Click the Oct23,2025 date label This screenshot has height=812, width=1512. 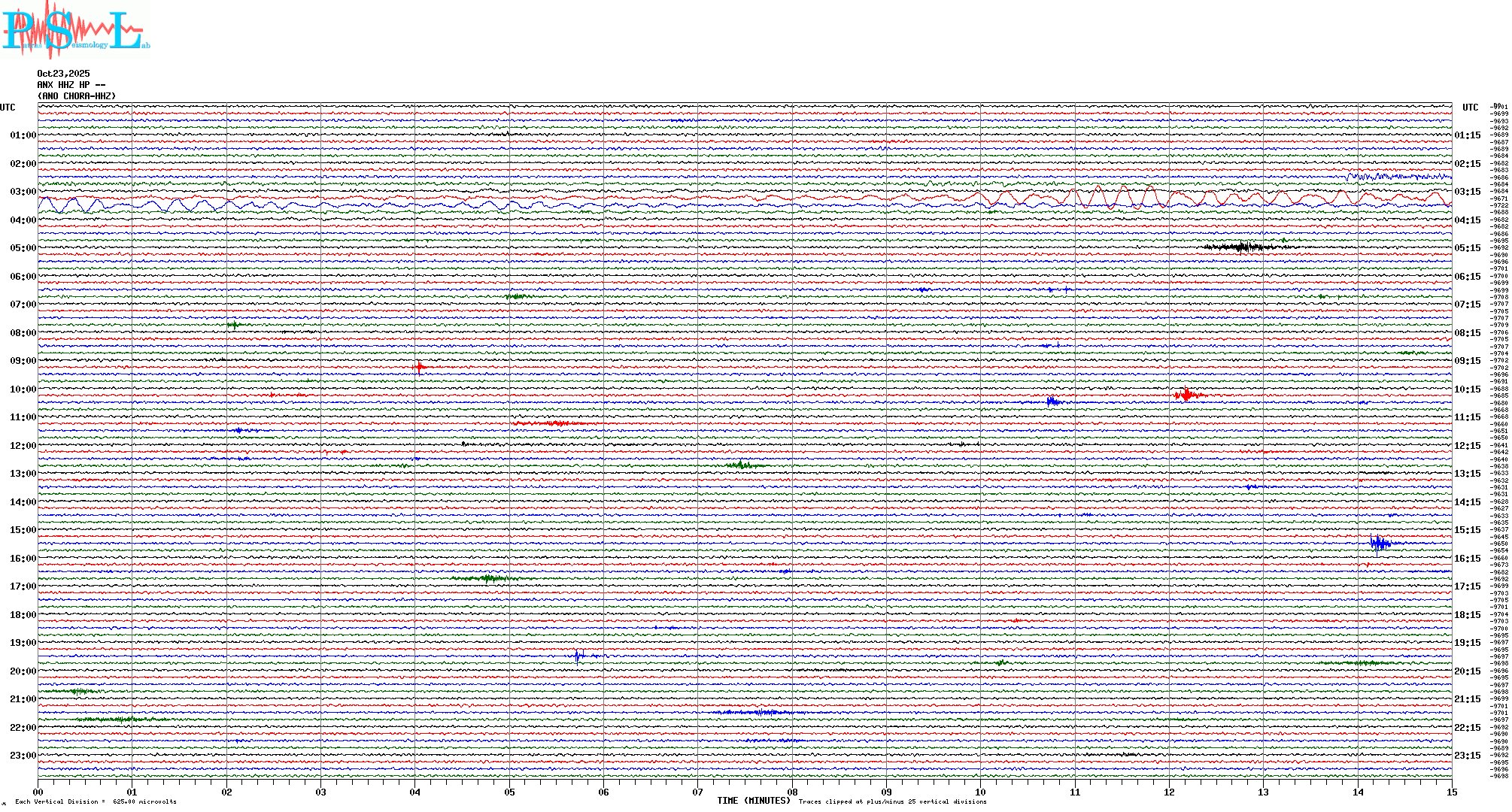[x=63, y=74]
